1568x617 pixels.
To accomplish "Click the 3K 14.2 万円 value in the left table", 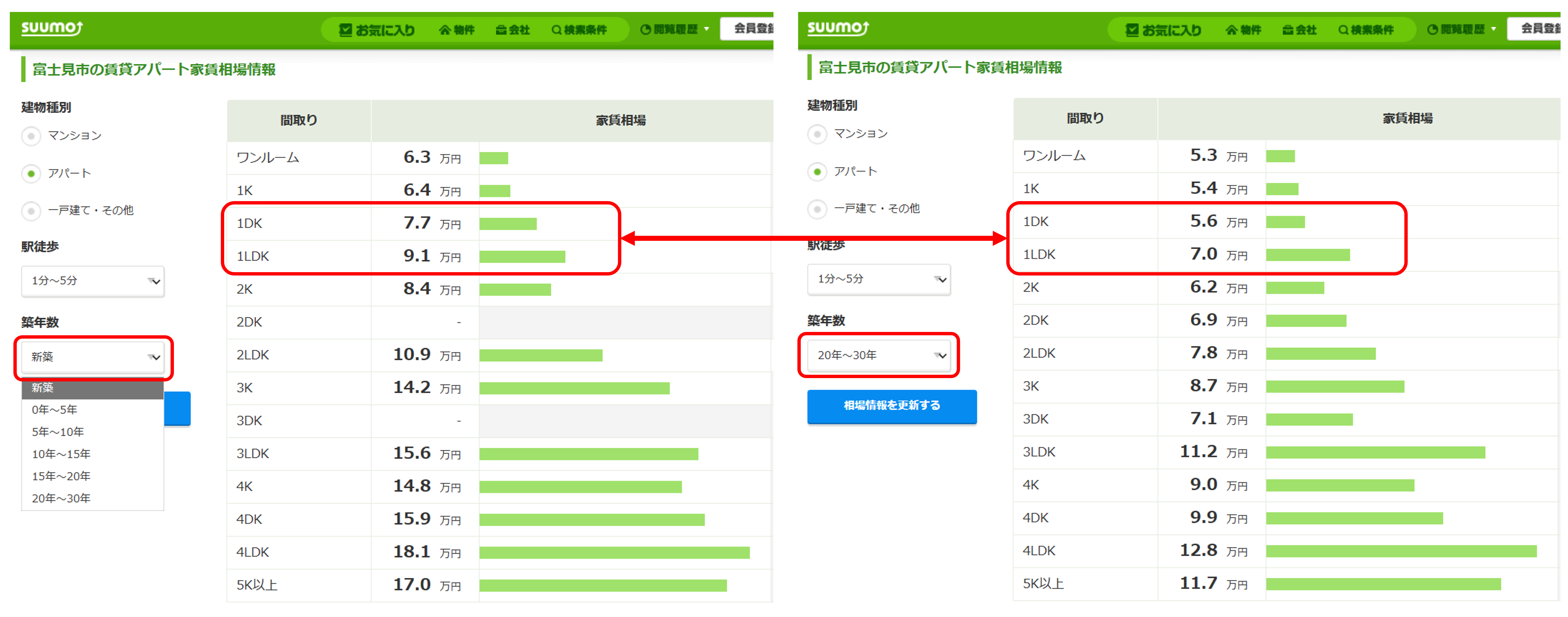I will (x=427, y=388).
